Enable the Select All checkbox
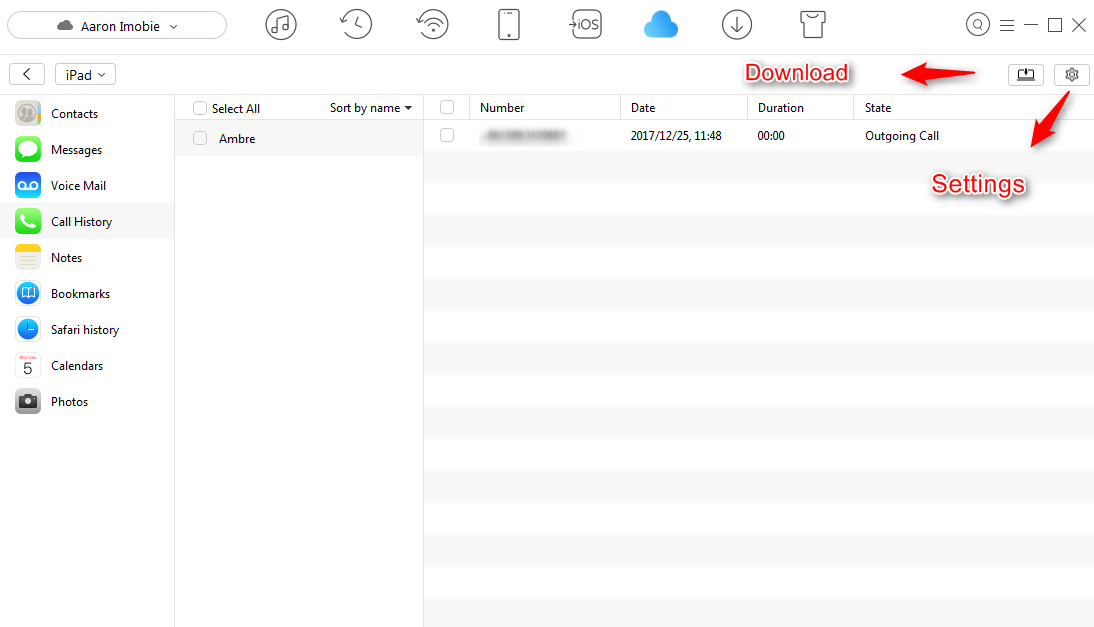This screenshot has height=627, width=1094. coord(199,107)
